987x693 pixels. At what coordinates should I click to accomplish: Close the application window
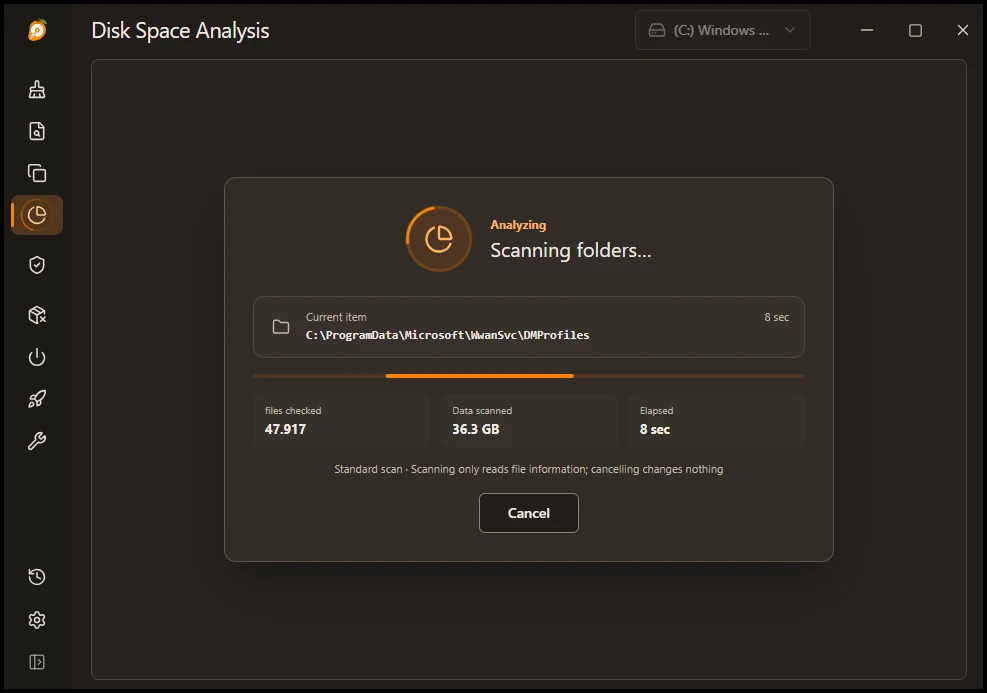pos(962,30)
